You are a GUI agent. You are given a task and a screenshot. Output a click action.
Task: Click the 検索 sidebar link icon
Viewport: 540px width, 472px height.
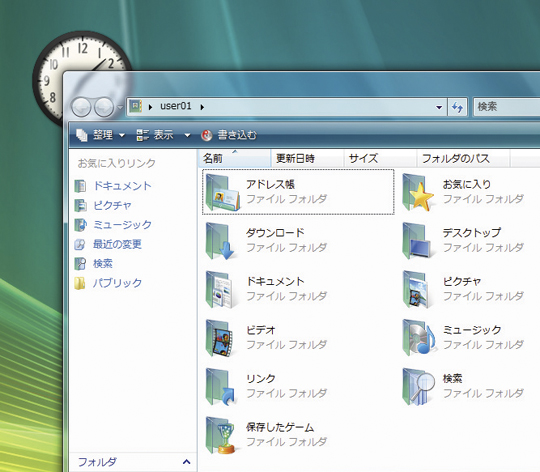(81, 264)
